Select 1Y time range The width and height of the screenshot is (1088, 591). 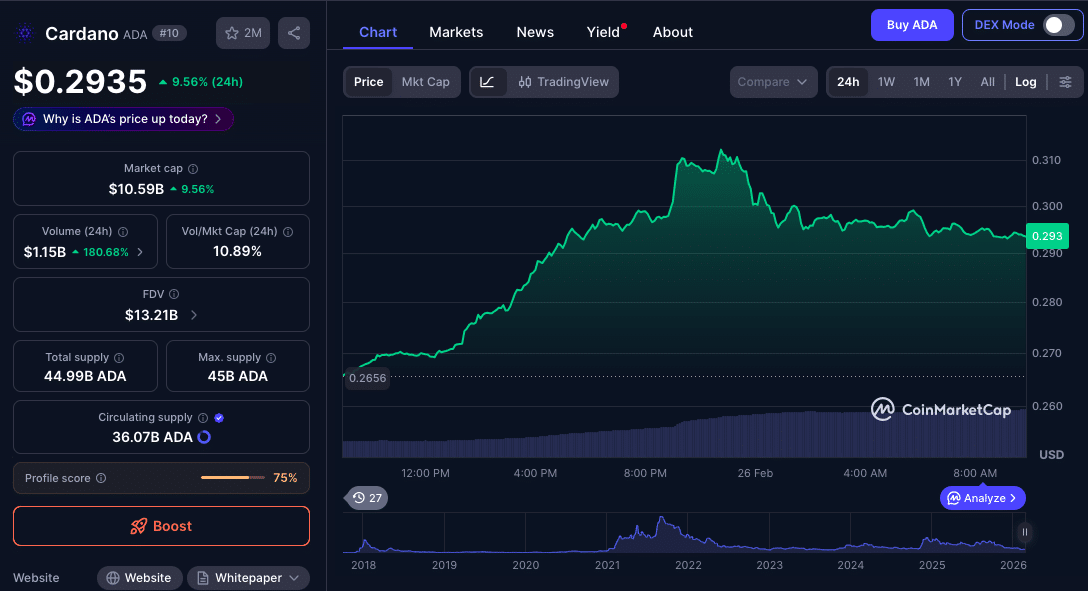[x=955, y=82]
